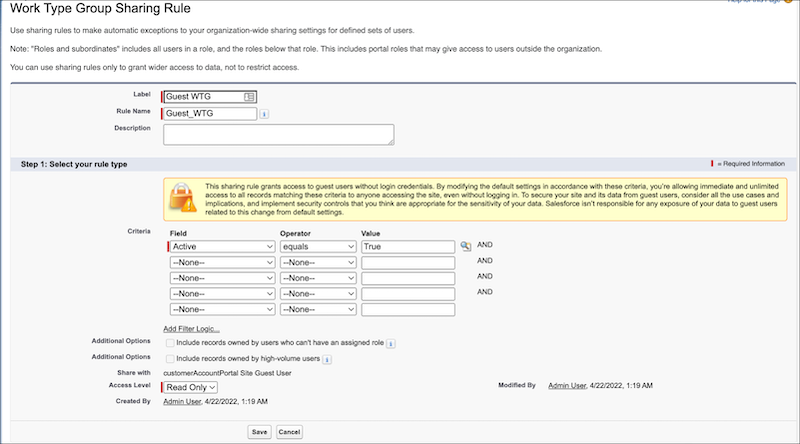The width and height of the screenshot is (800, 444).
Task: Click the info icon for high-volume users option
Action: click(327, 359)
